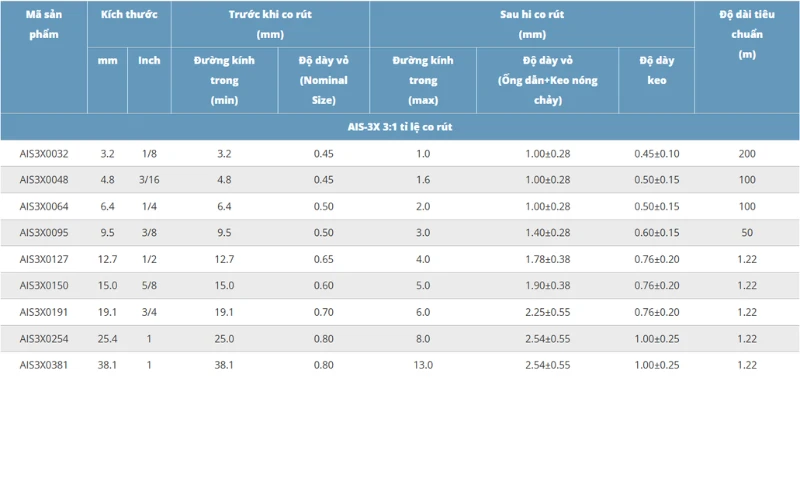800x500 pixels.
Task: Click the 'Độ dày vỏ (Nominal Size)' sub-header
Action: tap(323, 80)
